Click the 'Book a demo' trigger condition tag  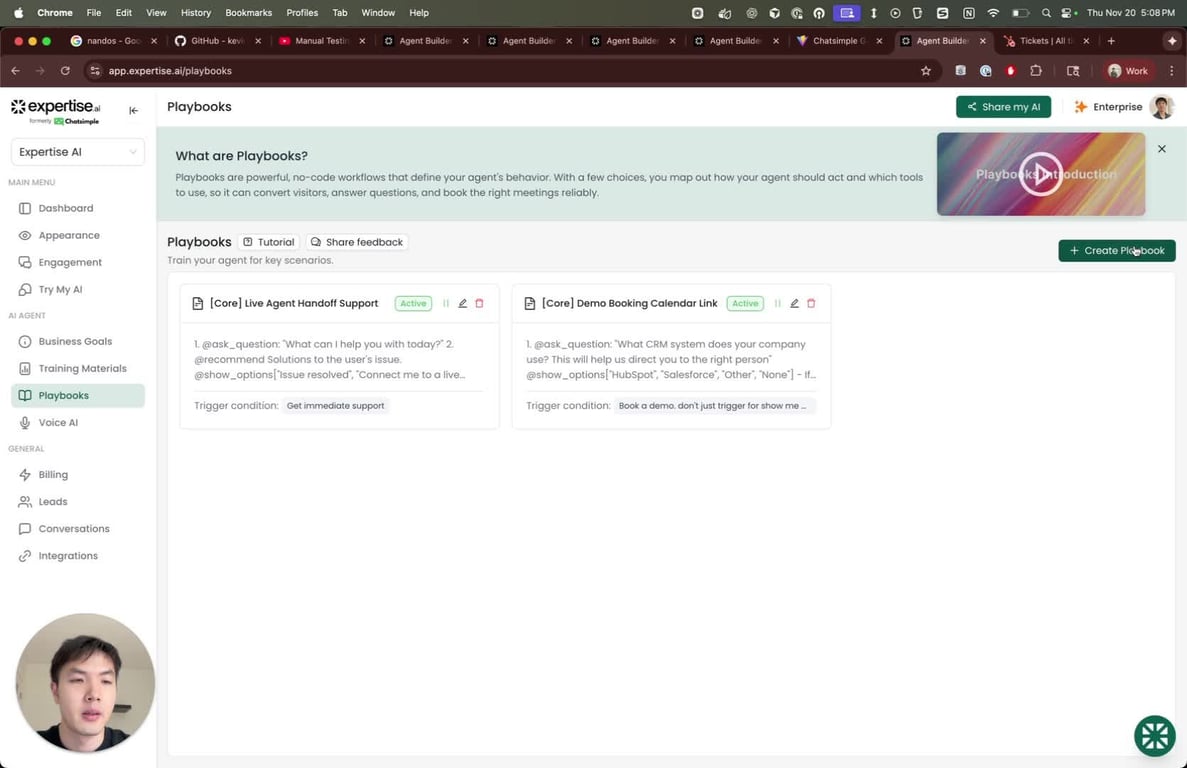pyautogui.click(x=715, y=406)
